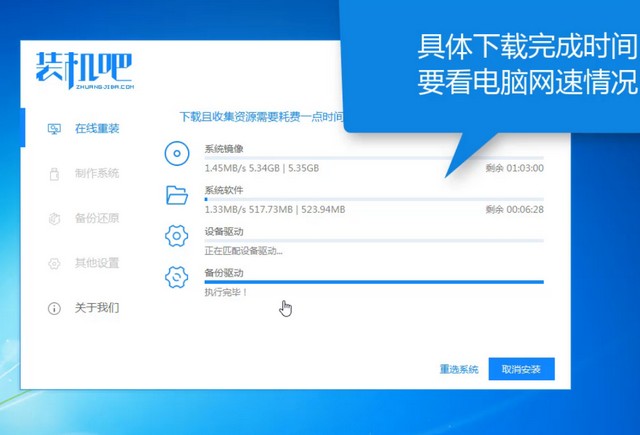
Task: Click the monitor icon beside 在线重装
Action: tap(55, 129)
